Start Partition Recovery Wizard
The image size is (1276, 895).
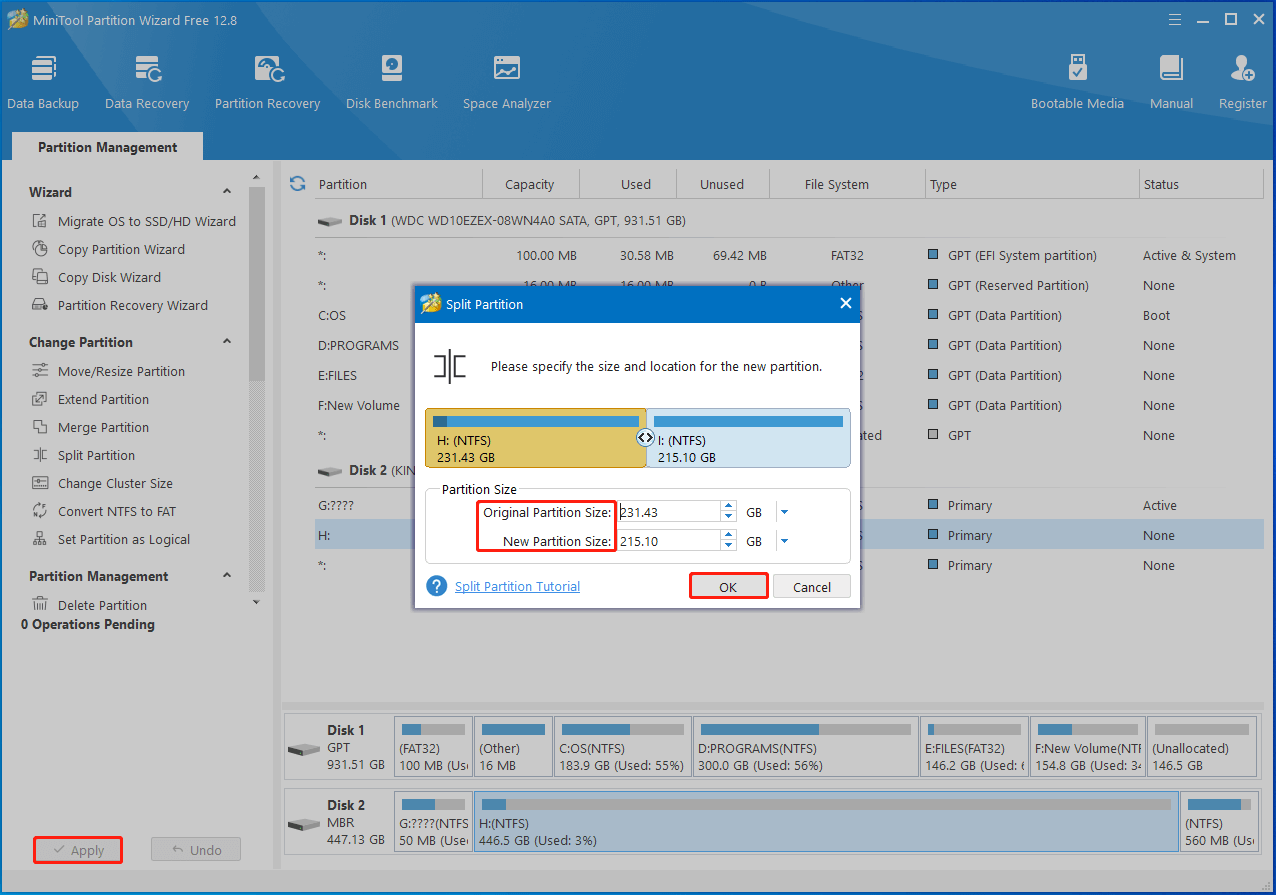click(x=132, y=305)
